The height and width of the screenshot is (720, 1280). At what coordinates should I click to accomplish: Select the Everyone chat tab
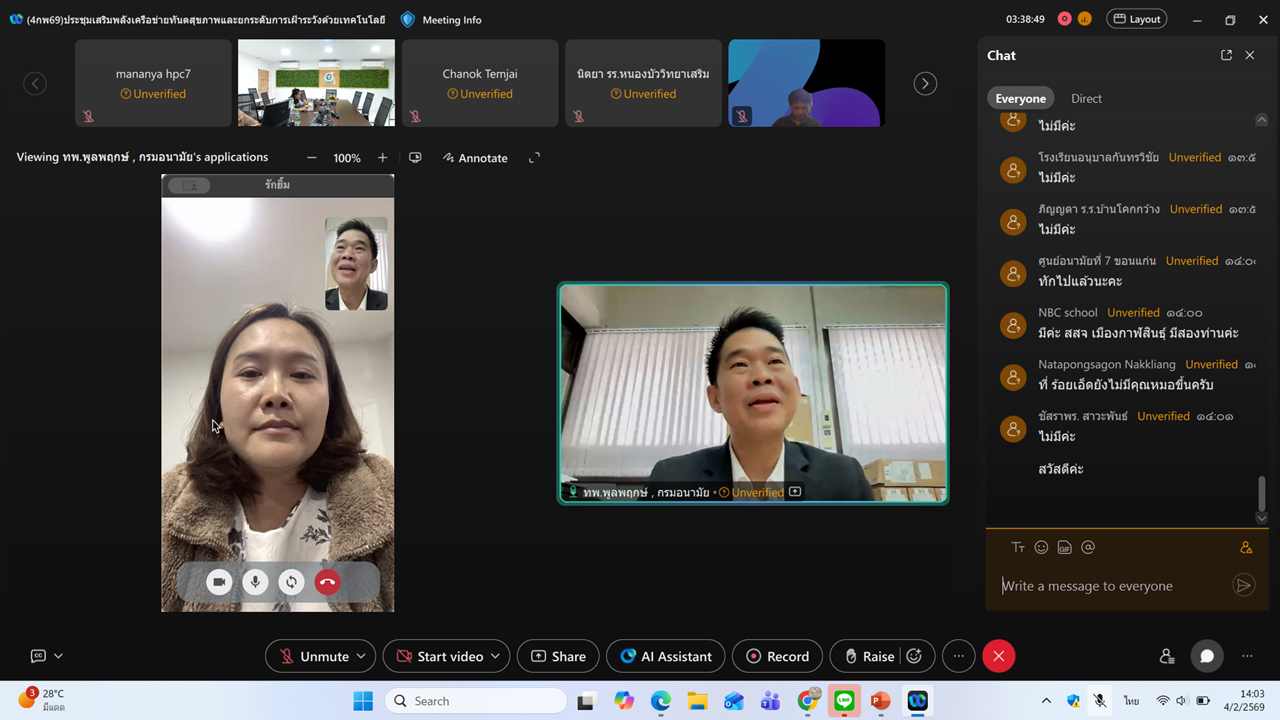click(x=1020, y=98)
